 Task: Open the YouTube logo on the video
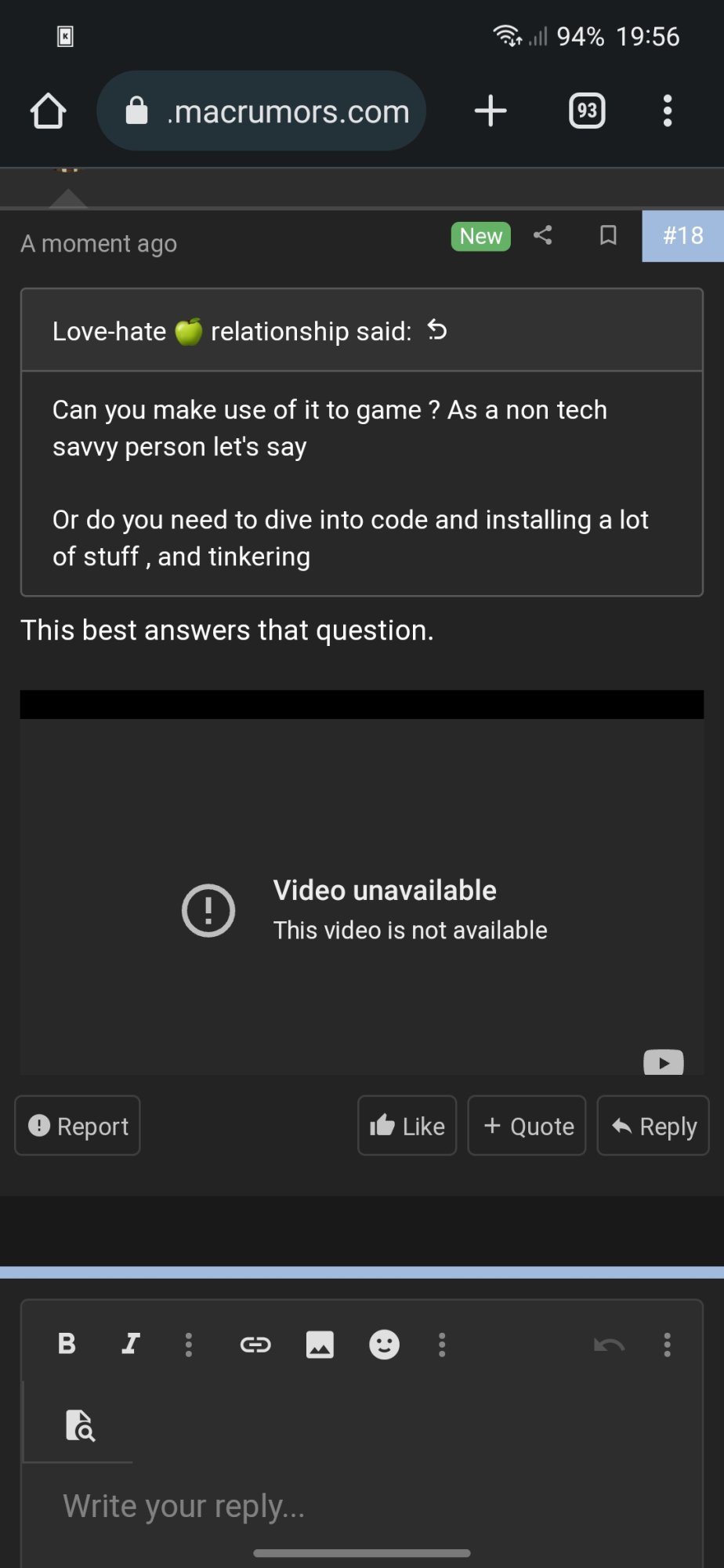click(663, 1062)
